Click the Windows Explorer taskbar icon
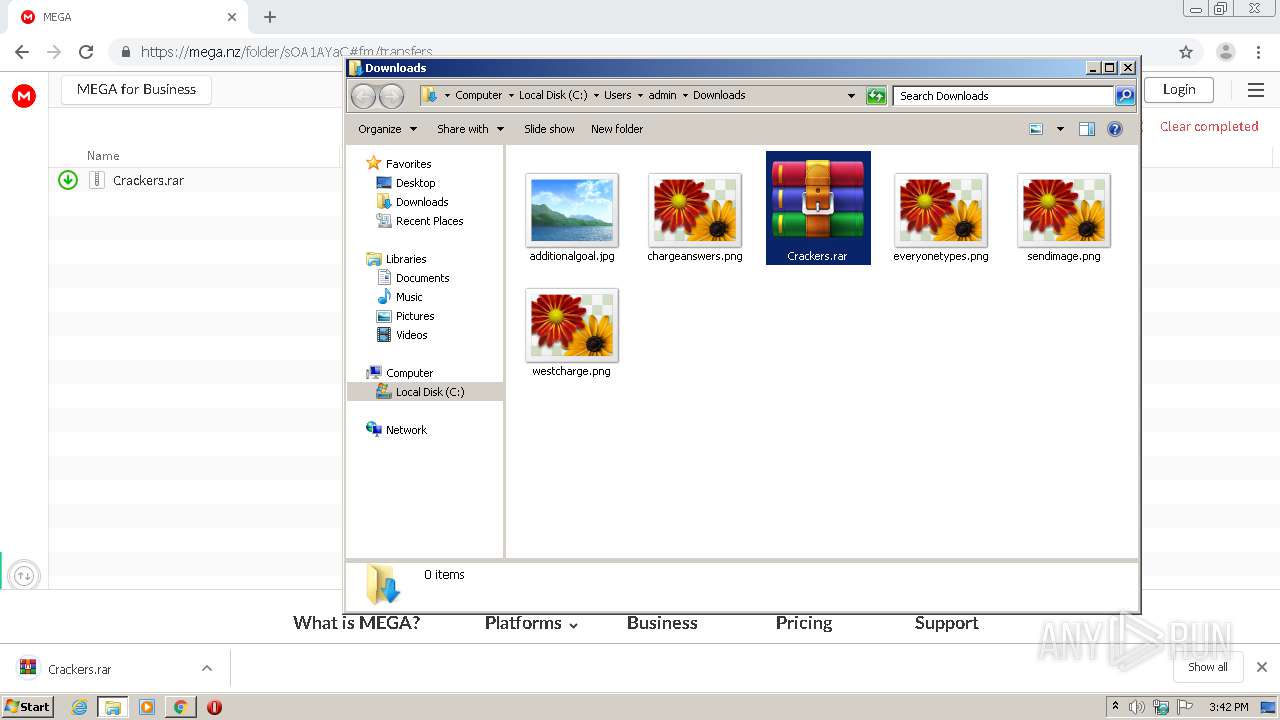 tap(113, 707)
